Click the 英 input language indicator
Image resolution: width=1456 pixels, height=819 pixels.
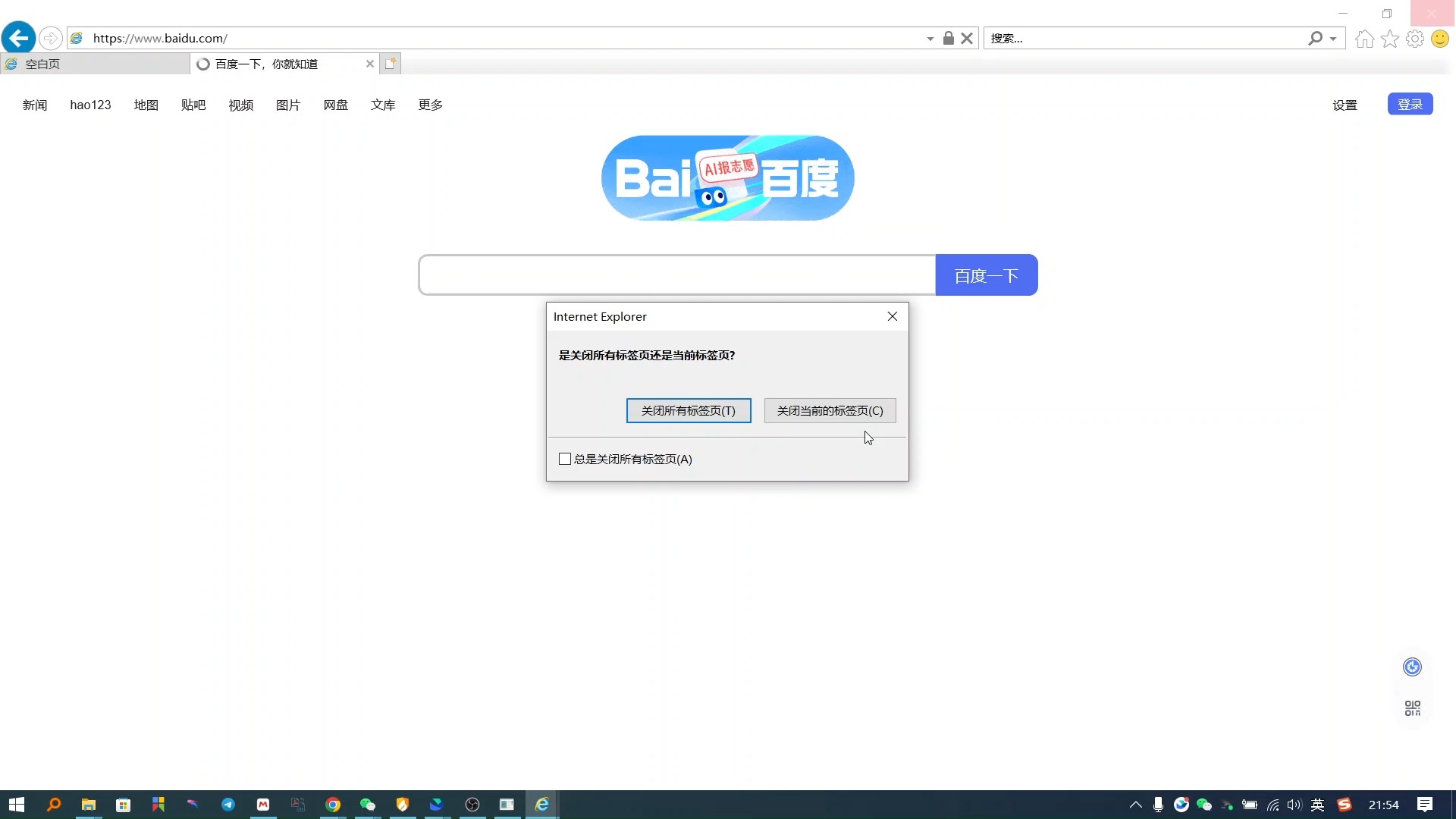point(1318,805)
